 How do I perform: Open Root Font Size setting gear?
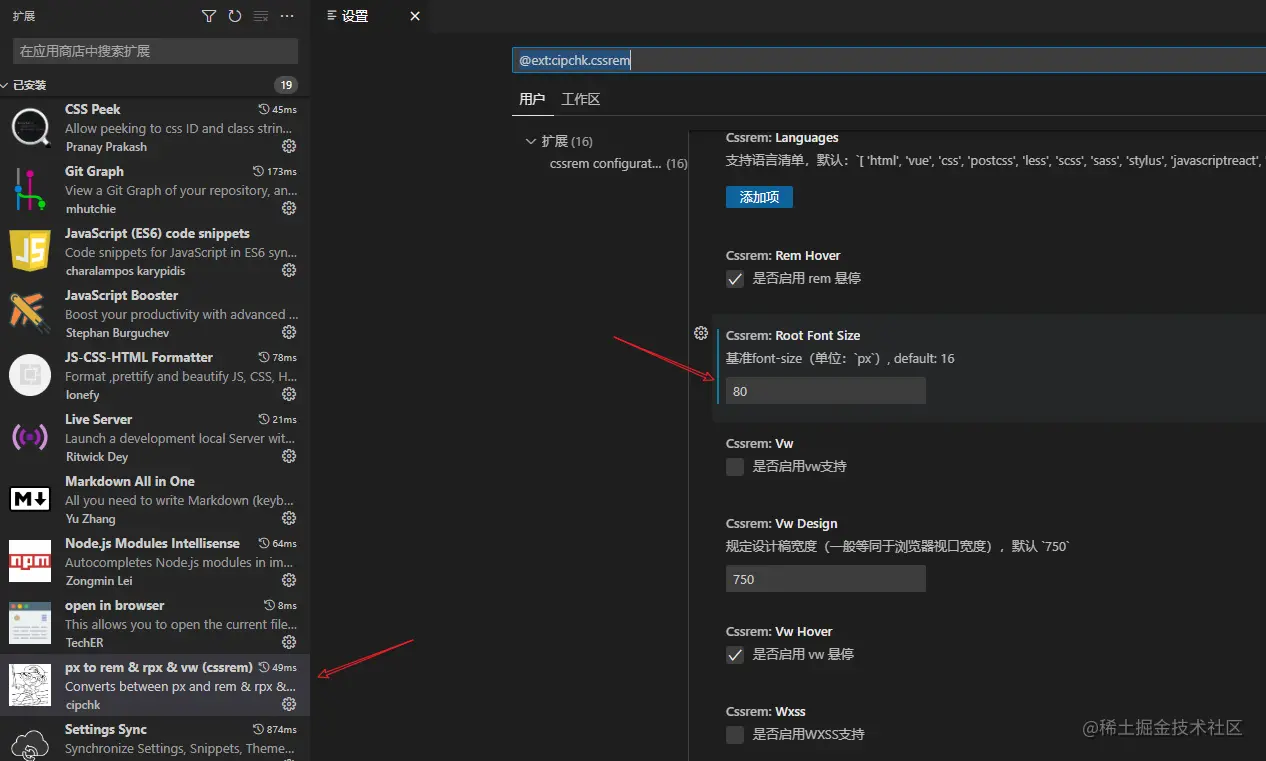point(701,333)
